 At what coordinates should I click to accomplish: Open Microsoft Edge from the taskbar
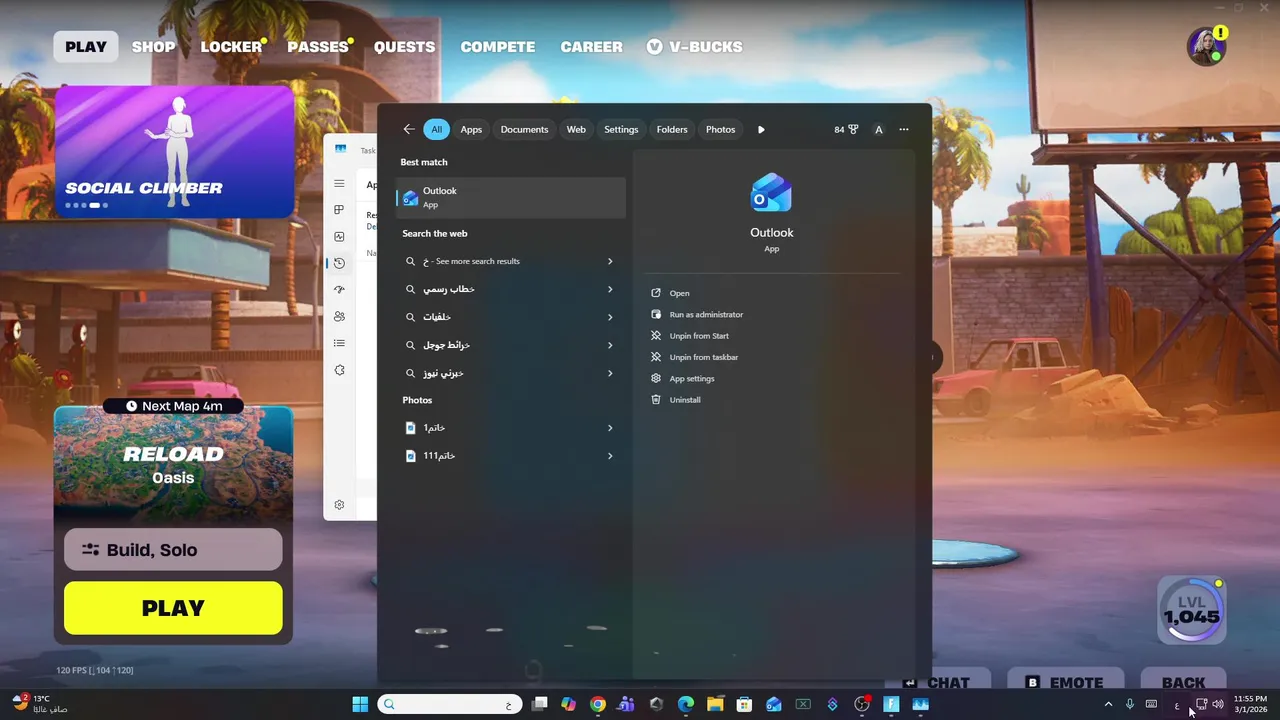pyautogui.click(x=685, y=704)
